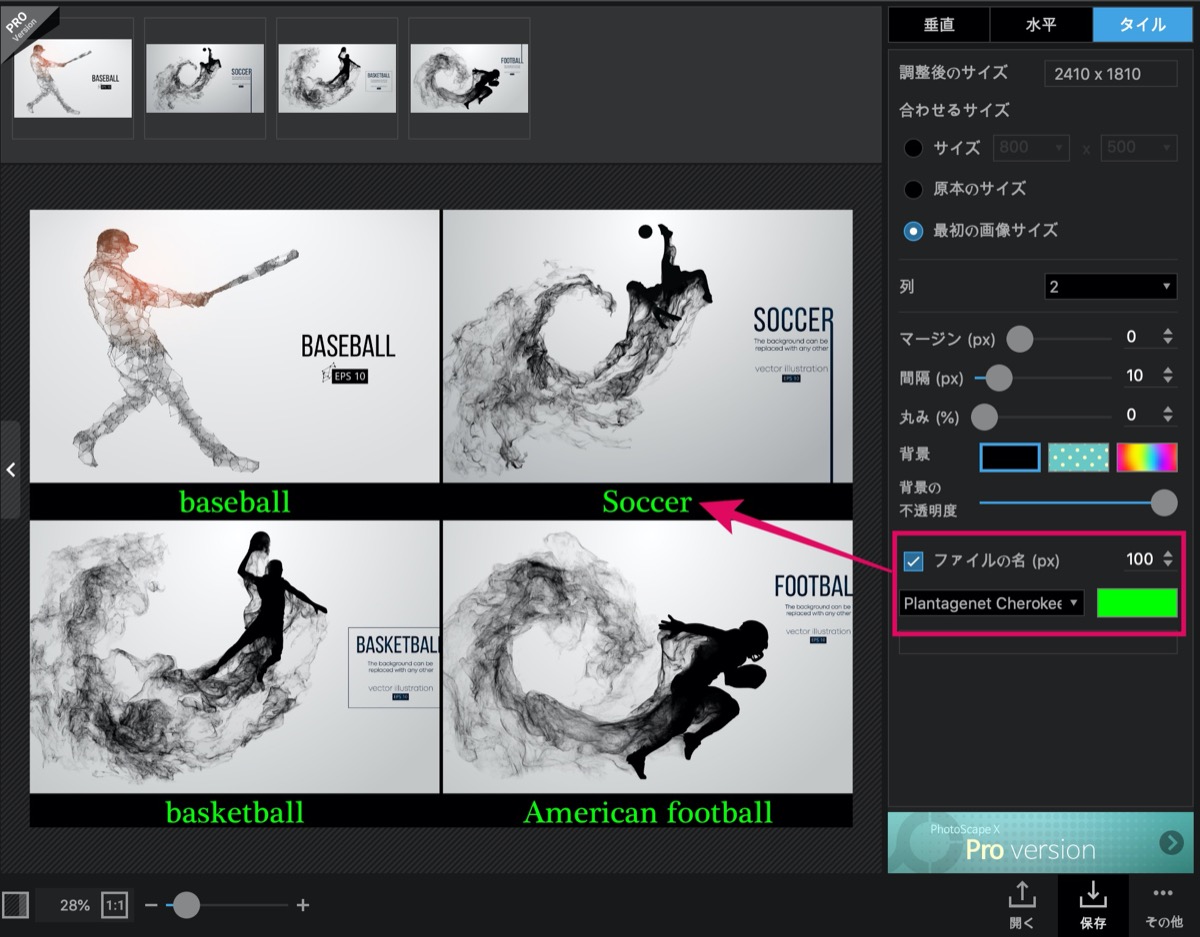Switch to the 垂直 tab
The width and height of the screenshot is (1200, 937).
[939, 25]
